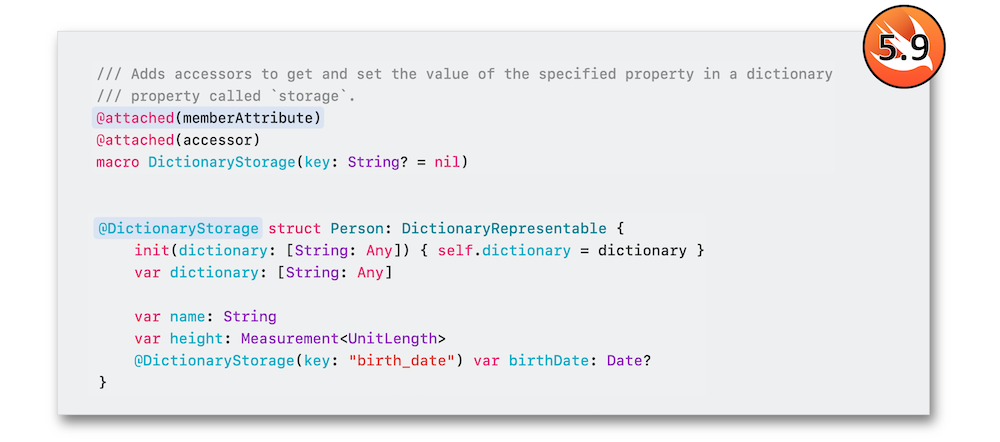
Task: Click the var dictionary property declaration
Action: coord(263,273)
